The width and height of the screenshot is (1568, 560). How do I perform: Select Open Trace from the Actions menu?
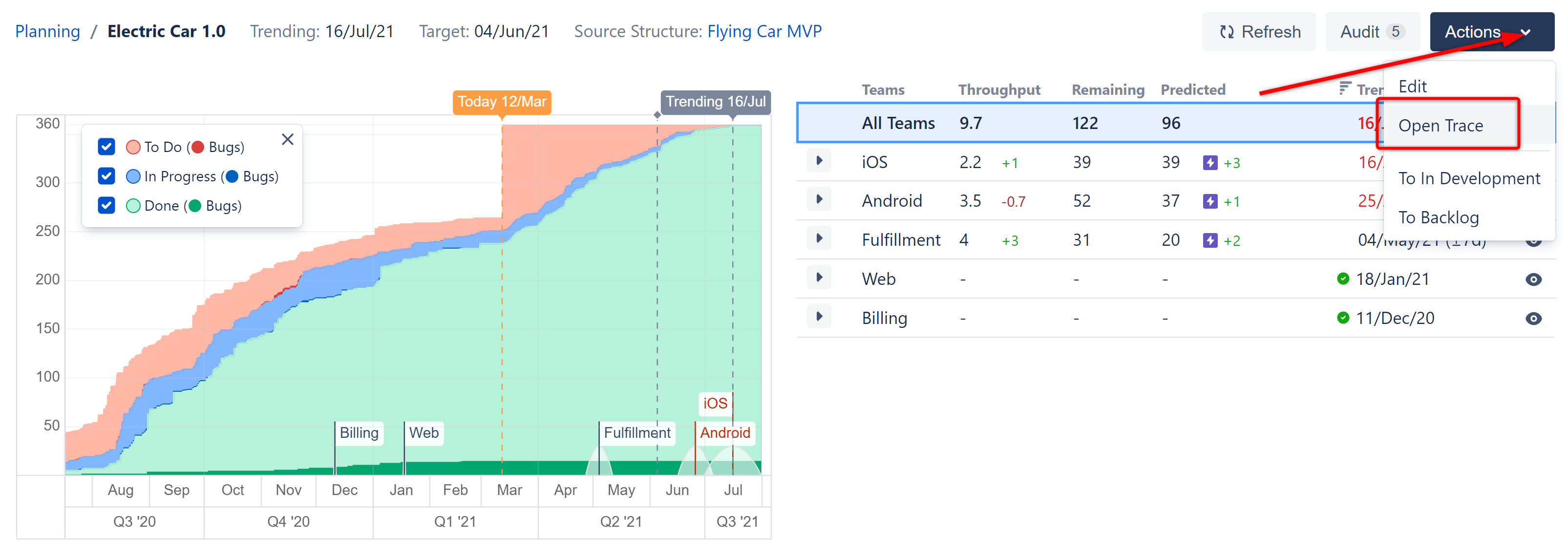[x=1440, y=126]
